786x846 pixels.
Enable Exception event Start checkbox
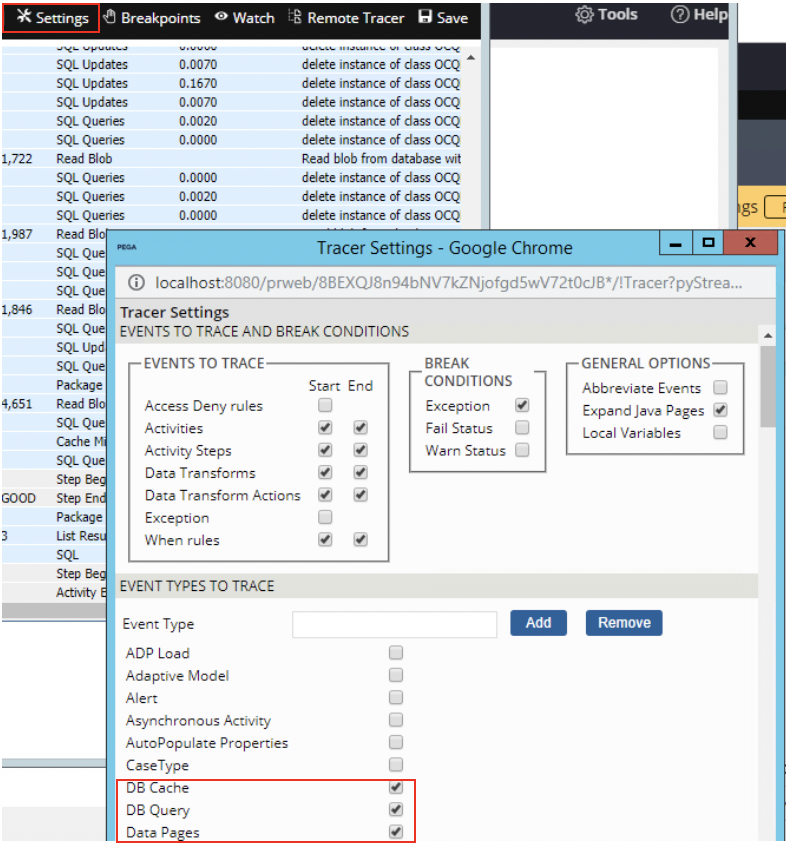tap(325, 517)
